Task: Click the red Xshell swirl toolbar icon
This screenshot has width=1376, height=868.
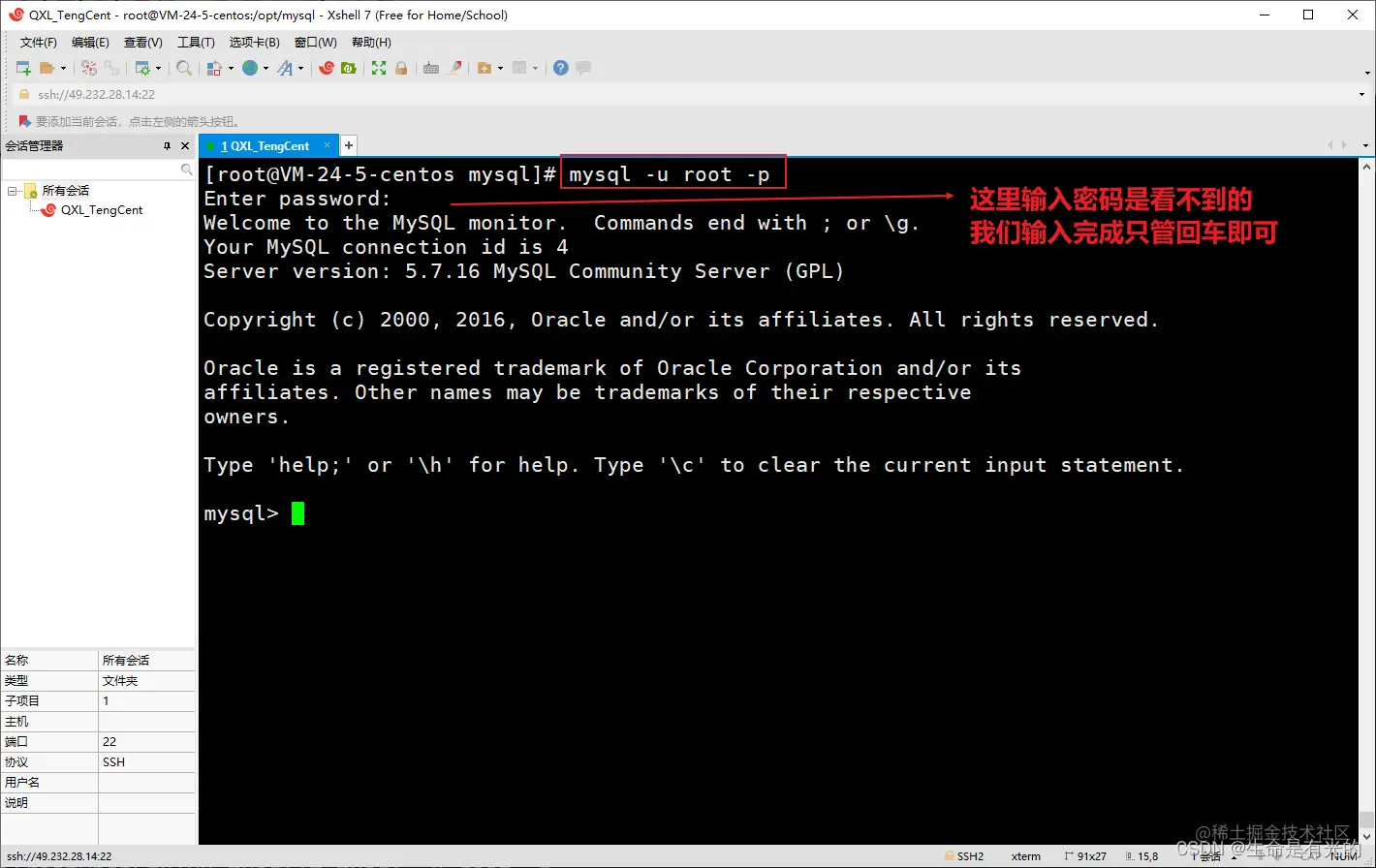Action: tap(327, 68)
